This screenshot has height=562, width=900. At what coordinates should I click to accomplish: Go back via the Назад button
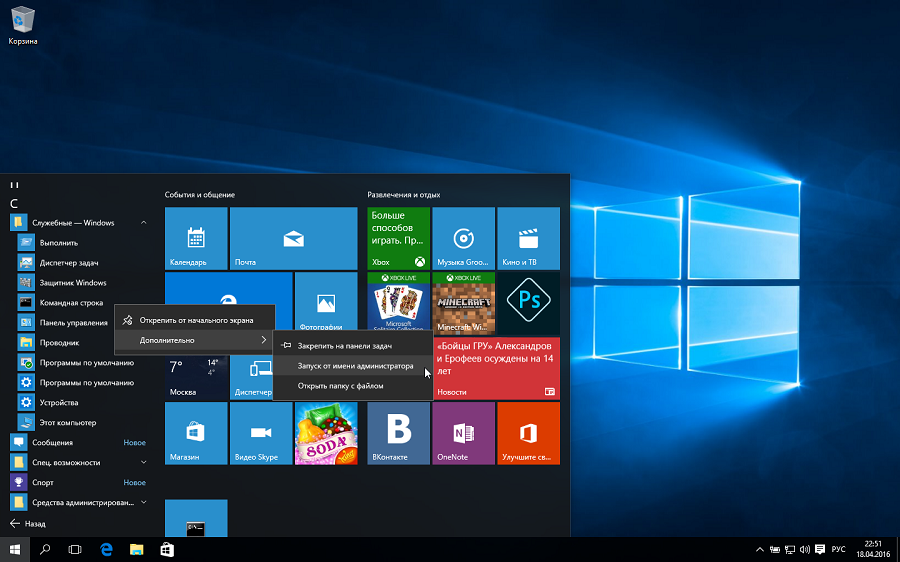pyautogui.click(x=28, y=523)
